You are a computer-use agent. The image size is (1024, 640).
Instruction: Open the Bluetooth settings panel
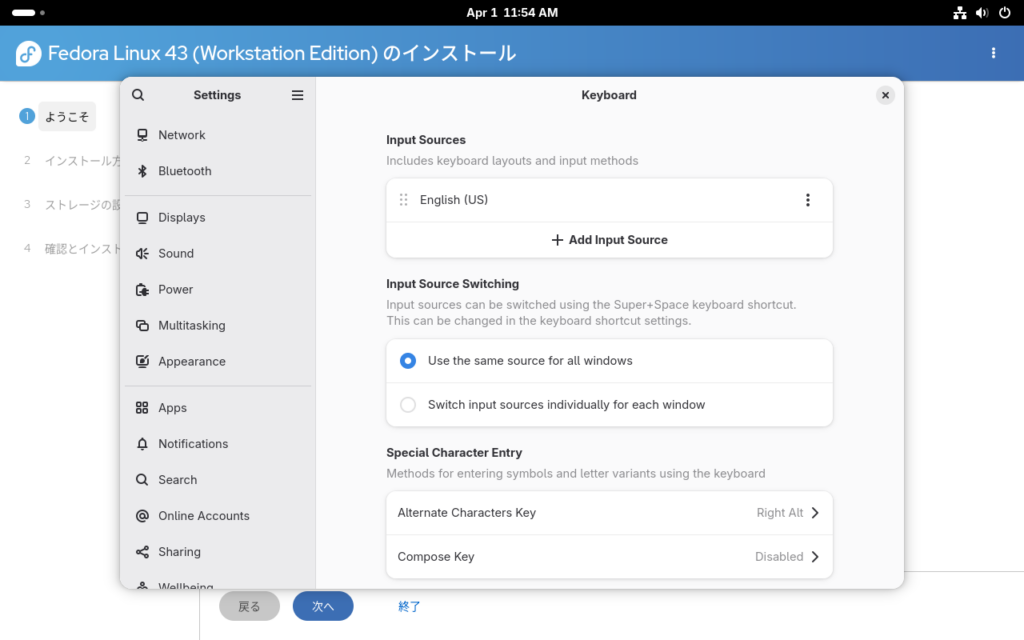pos(184,171)
